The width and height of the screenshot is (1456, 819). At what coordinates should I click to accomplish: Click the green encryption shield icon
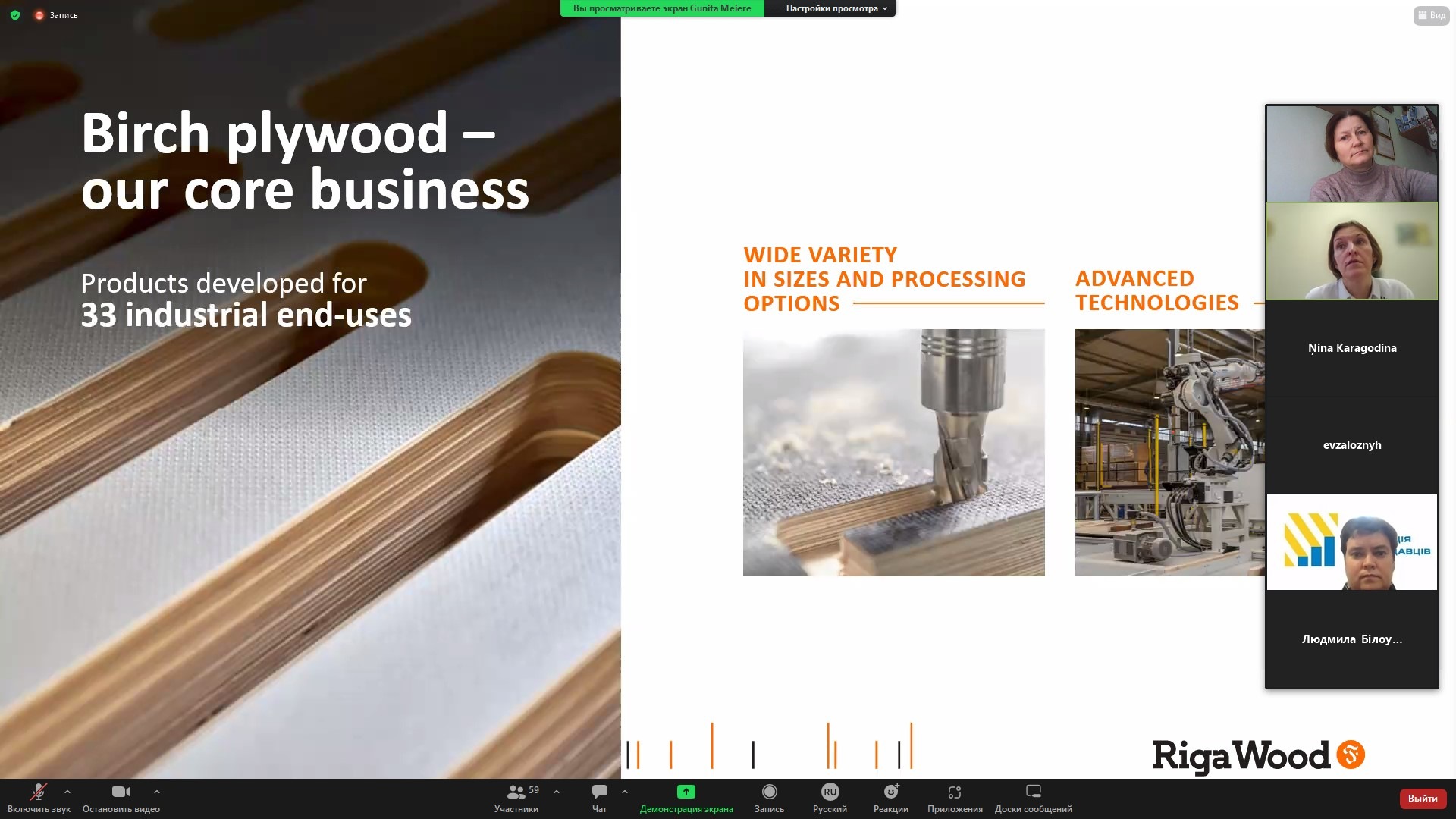[x=15, y=15]
